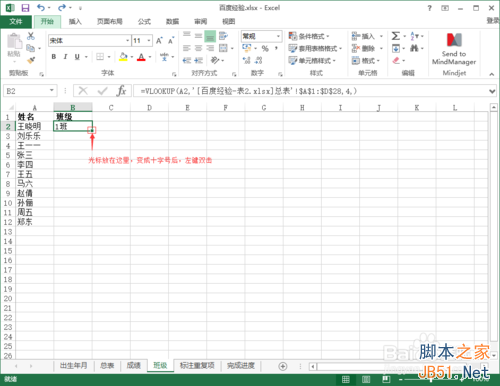Open the 出生年月 sheet tab
Screen dimensions: 500x386
click(73, 366)
